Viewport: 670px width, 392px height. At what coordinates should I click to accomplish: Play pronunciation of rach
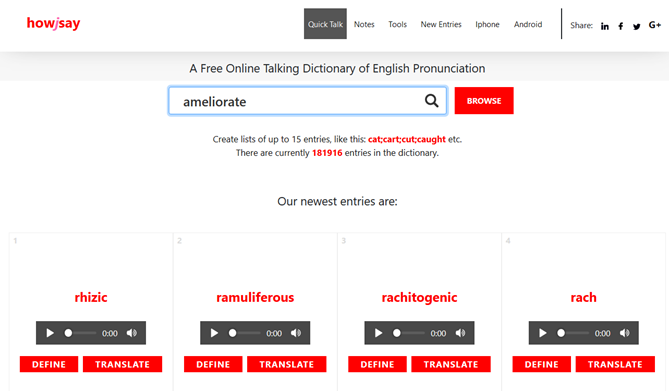543,333
